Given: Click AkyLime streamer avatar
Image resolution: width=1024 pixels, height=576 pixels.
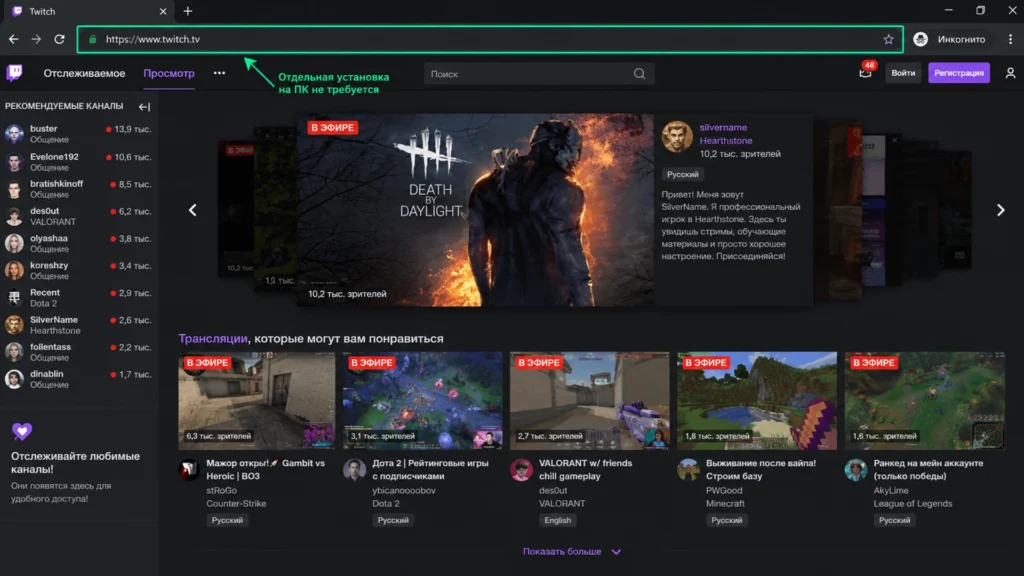Looking at the screenshot, I should pos(856,469).
